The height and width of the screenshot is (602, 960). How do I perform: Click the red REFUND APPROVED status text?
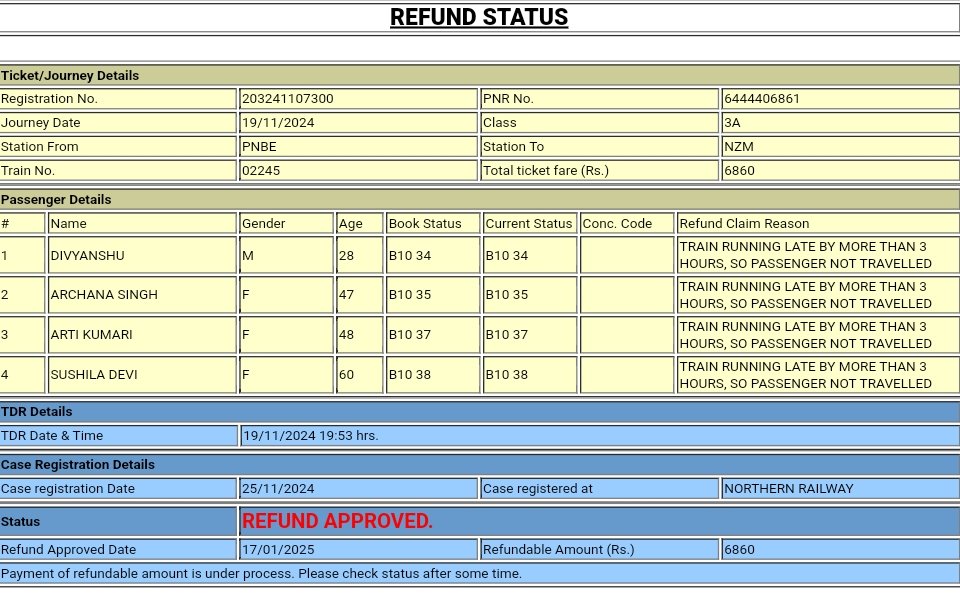pos(337,521)
